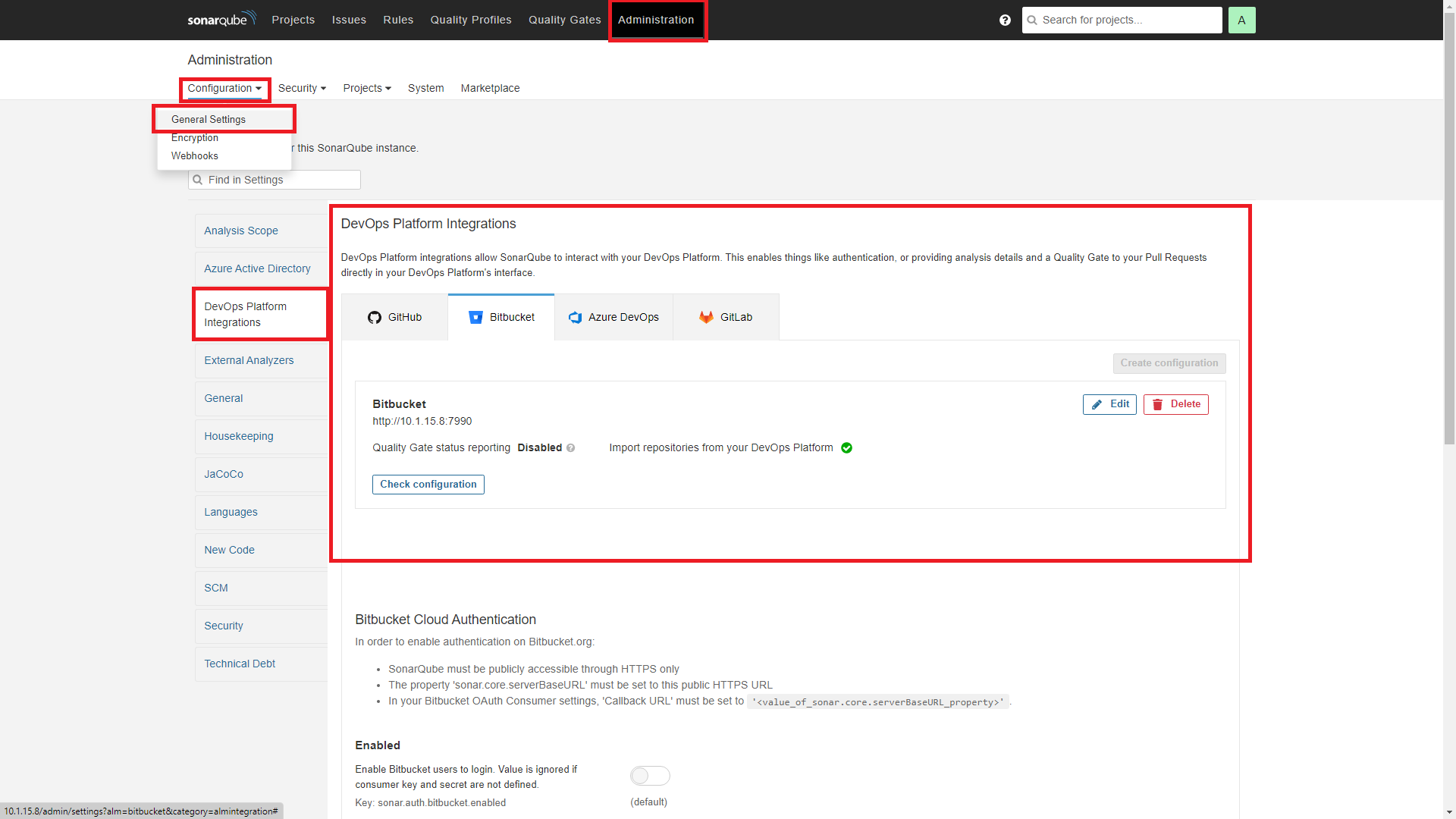Switch to the GitLab integration tab
1456x819 pixels.
[726, 317]
